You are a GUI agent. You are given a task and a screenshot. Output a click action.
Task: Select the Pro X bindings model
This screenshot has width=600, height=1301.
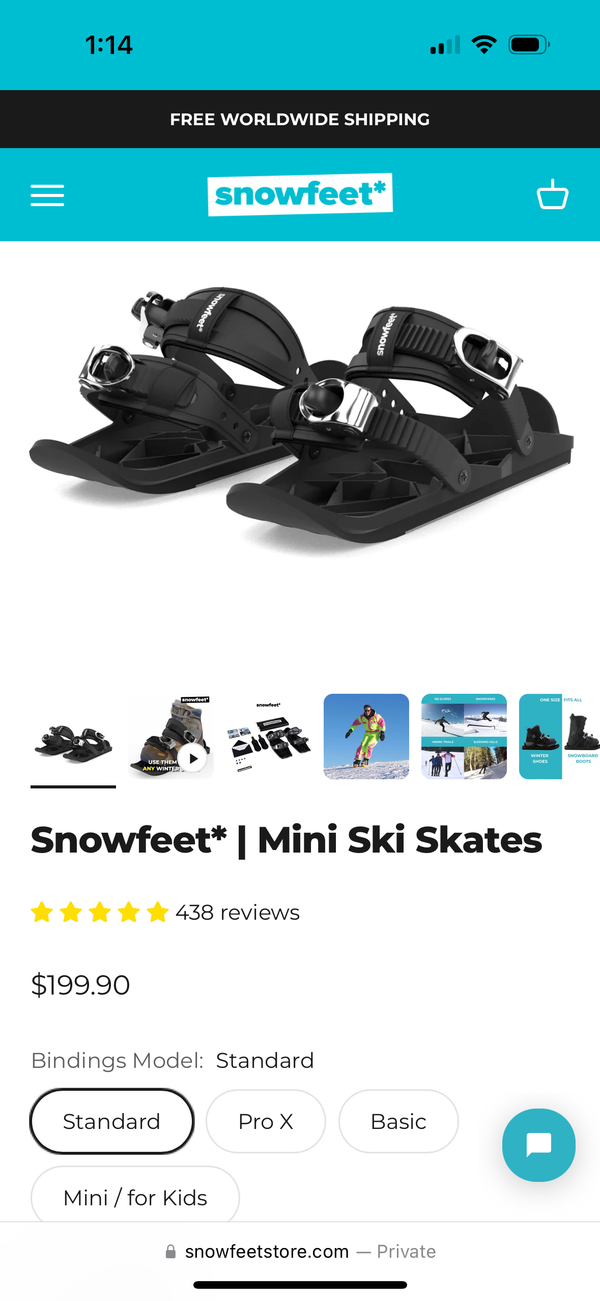(x=266, y=1121)
